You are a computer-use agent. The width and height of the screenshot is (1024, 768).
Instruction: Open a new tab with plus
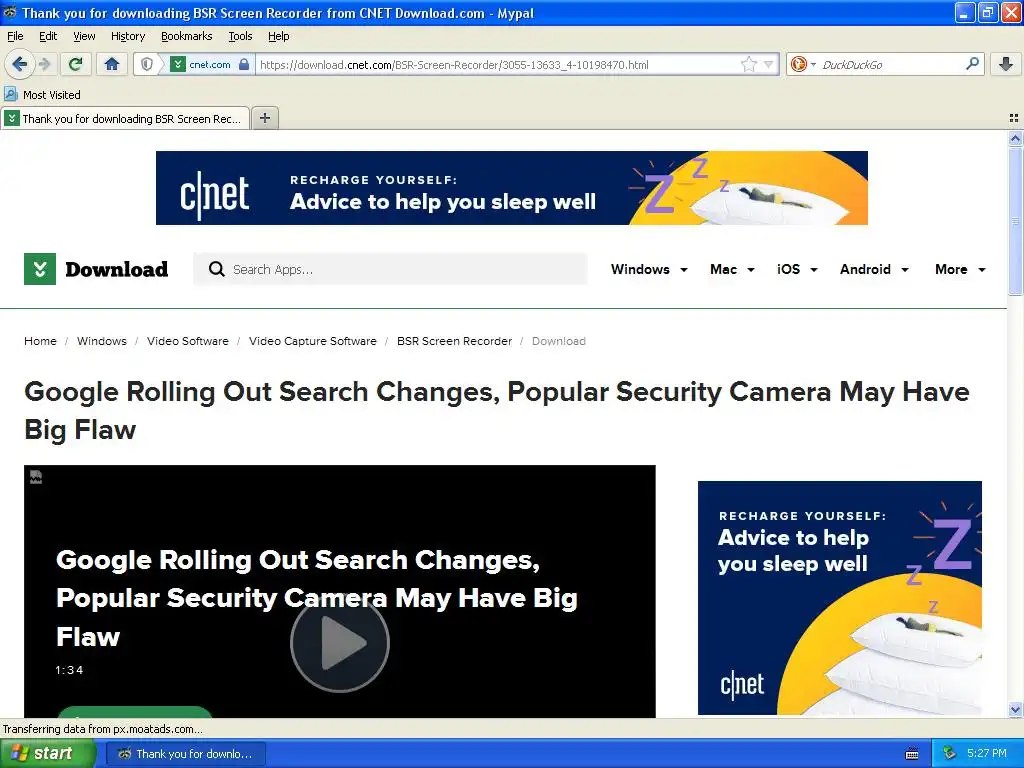pos(264,118)
